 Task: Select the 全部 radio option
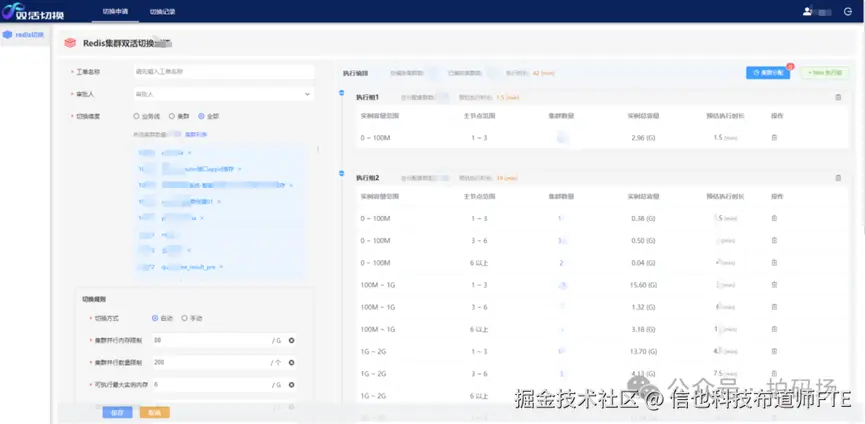[x=209, y=116]
